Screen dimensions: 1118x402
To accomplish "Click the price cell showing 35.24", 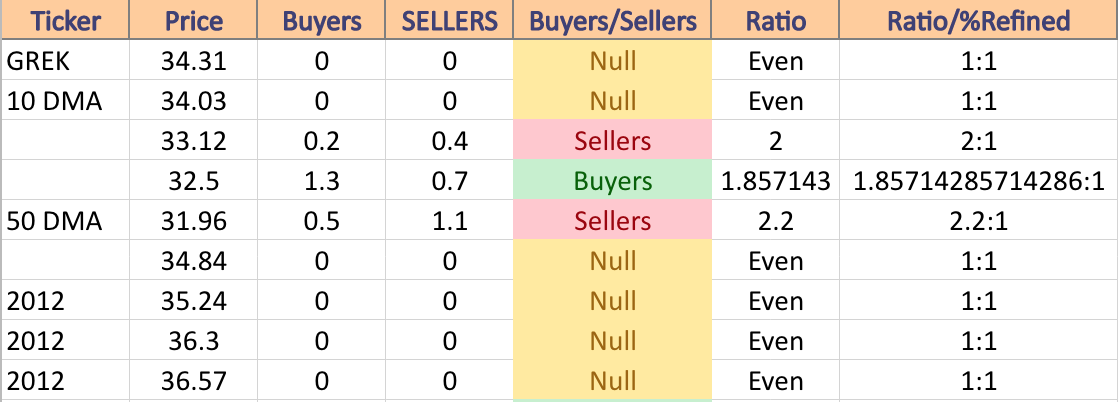I will click(x=193, y=300).
